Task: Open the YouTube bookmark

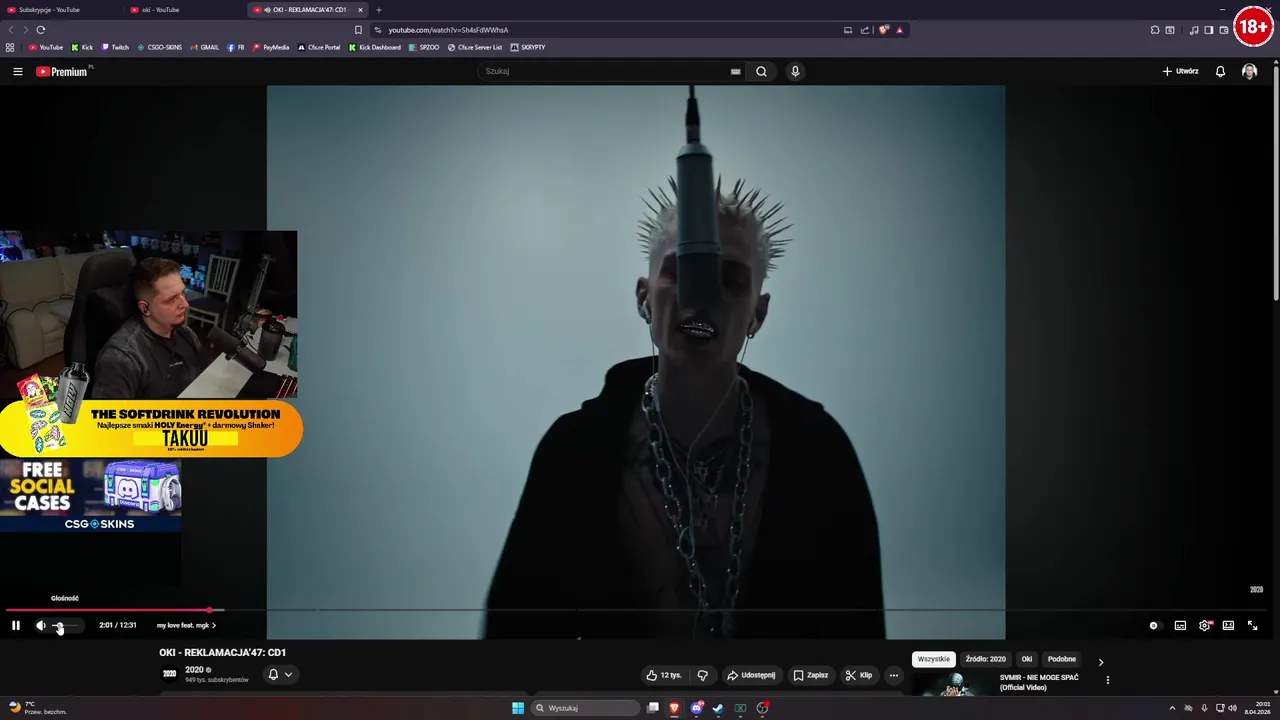Action: pos(46,47)
